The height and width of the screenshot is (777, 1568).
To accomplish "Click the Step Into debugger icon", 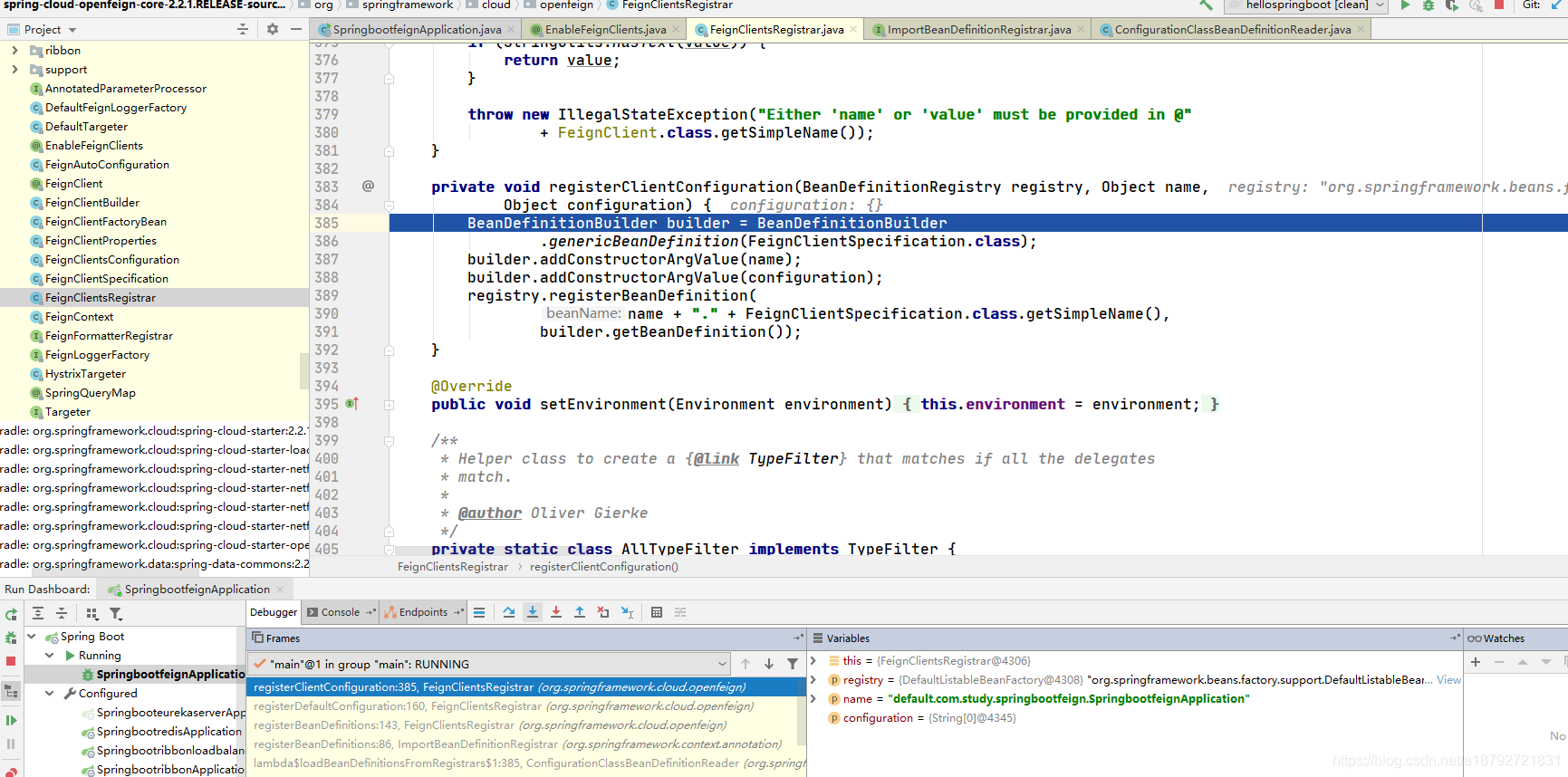I will [x=533, y=612].
